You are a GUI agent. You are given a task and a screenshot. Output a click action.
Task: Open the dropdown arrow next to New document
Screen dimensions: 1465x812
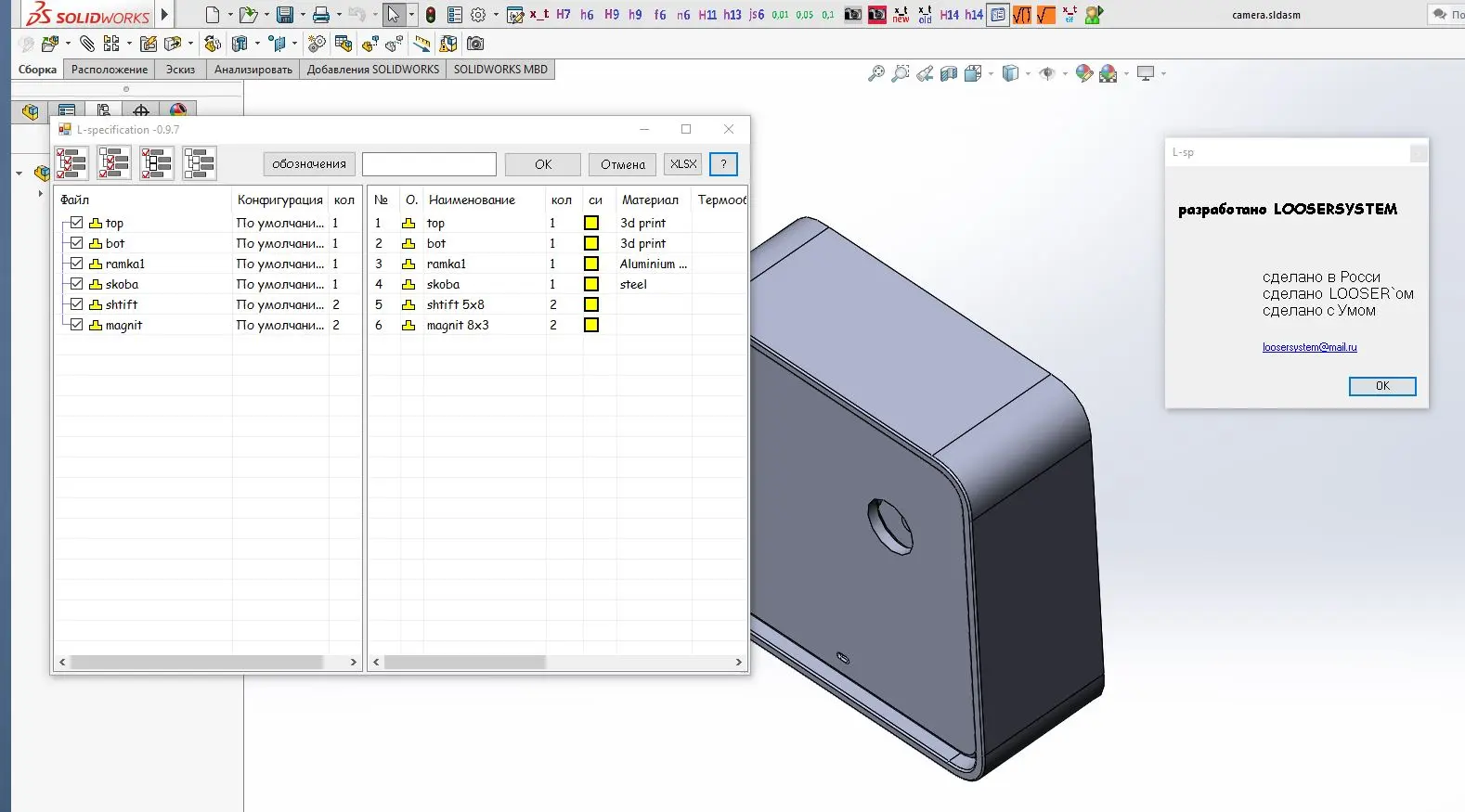pyautogui.click(x=229, y=15)
